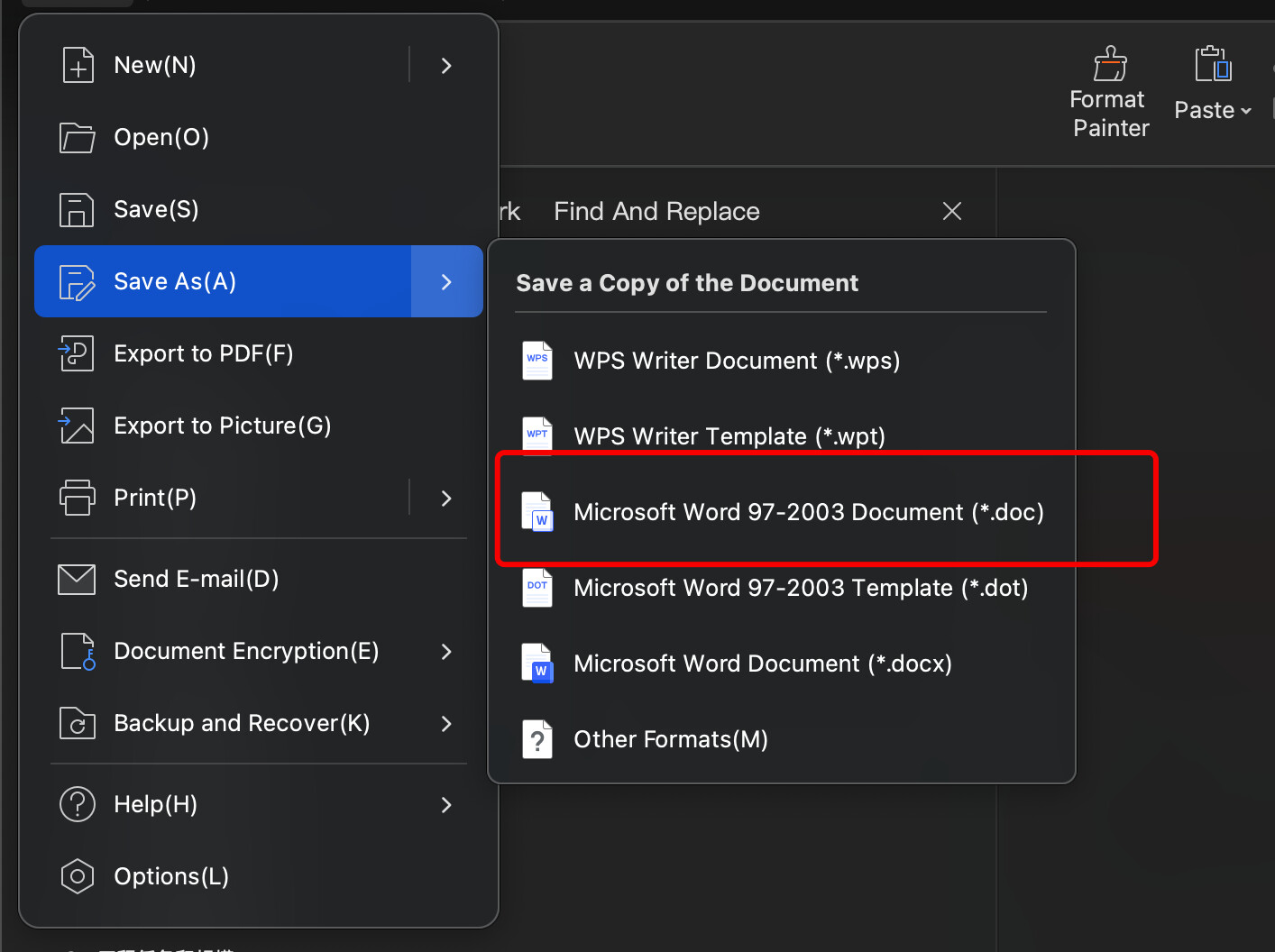
Task: Click the Format Painter brush icon
Action: (x=1110, y=64)
